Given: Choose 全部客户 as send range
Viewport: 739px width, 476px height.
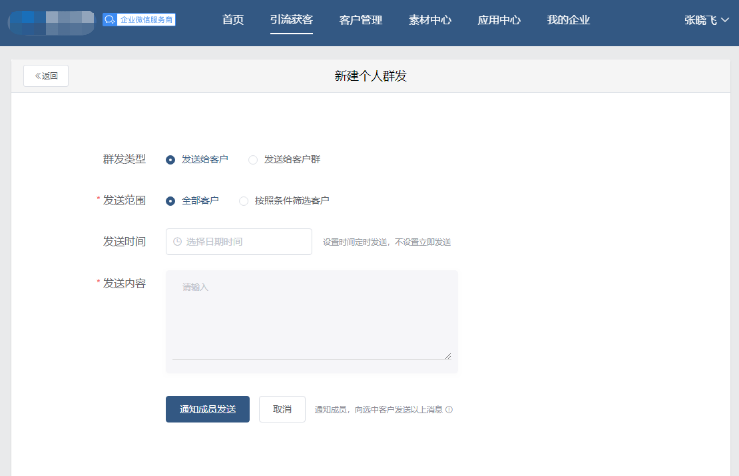Looking at the screenshot, I should [171, 201].
